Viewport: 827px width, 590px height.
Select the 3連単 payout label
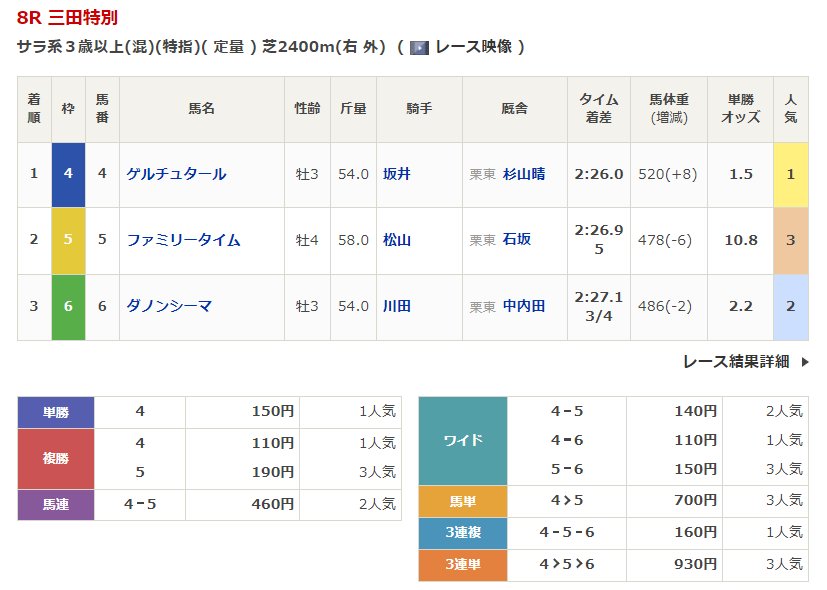463,565
